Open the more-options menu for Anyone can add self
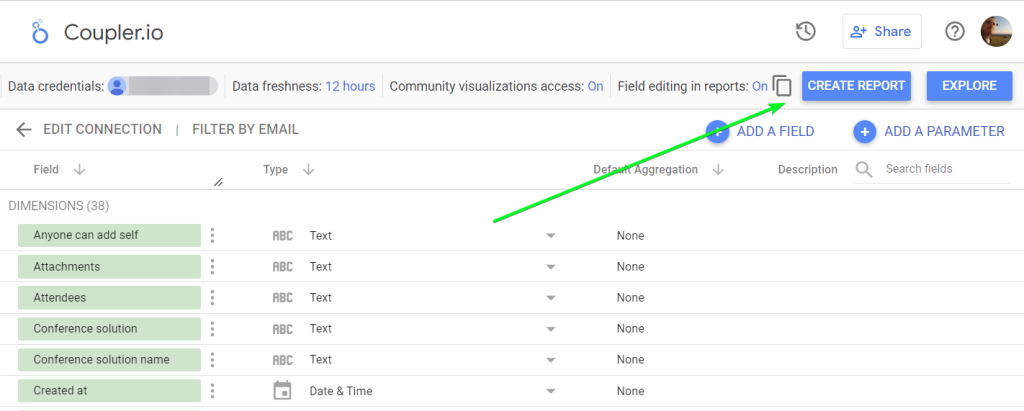Viewport: 1024px width, 411px height. coord(212,235)
